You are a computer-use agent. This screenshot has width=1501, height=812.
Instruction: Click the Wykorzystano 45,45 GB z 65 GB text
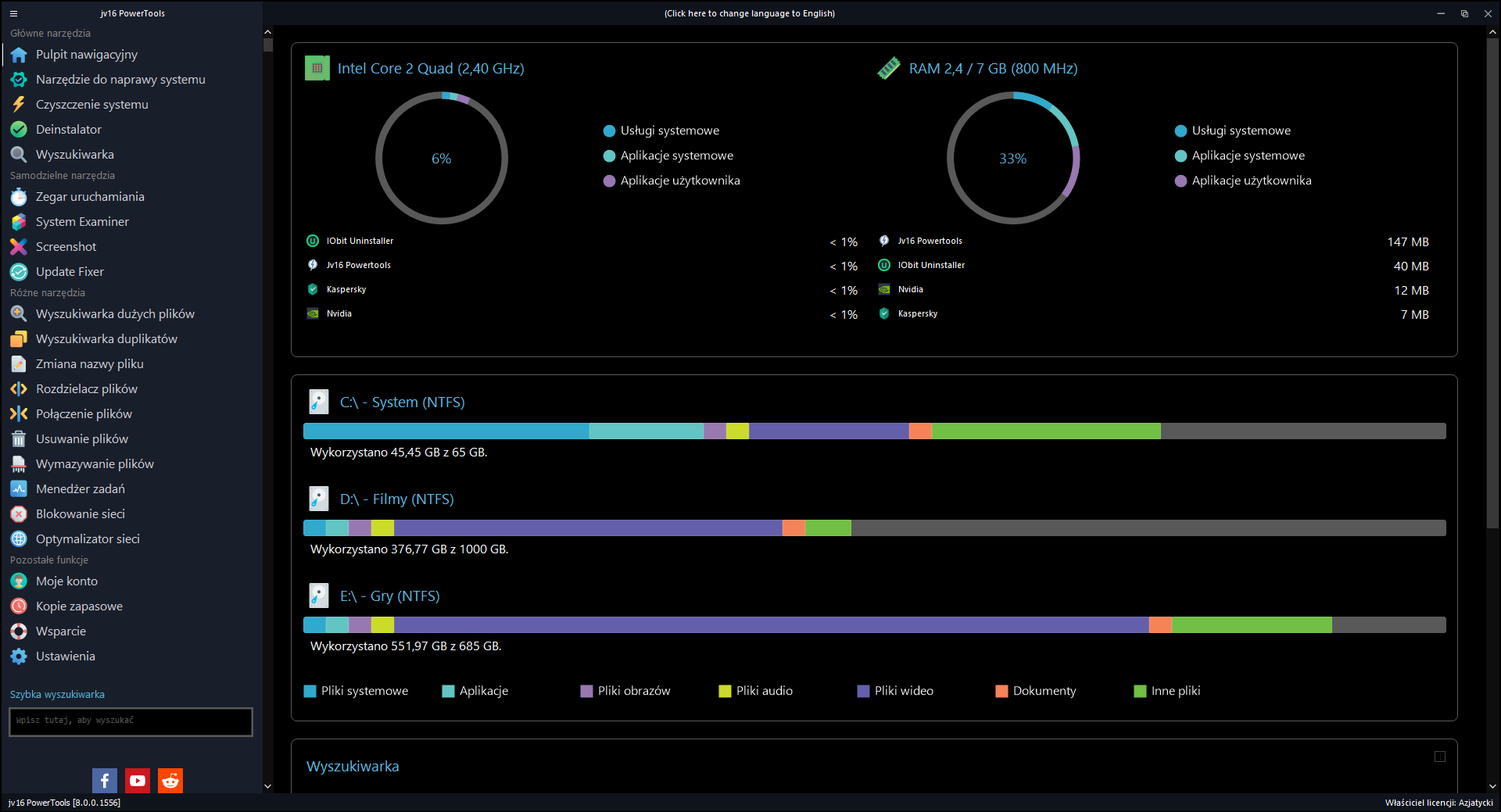pyautogui.click(x=399, y=453)
